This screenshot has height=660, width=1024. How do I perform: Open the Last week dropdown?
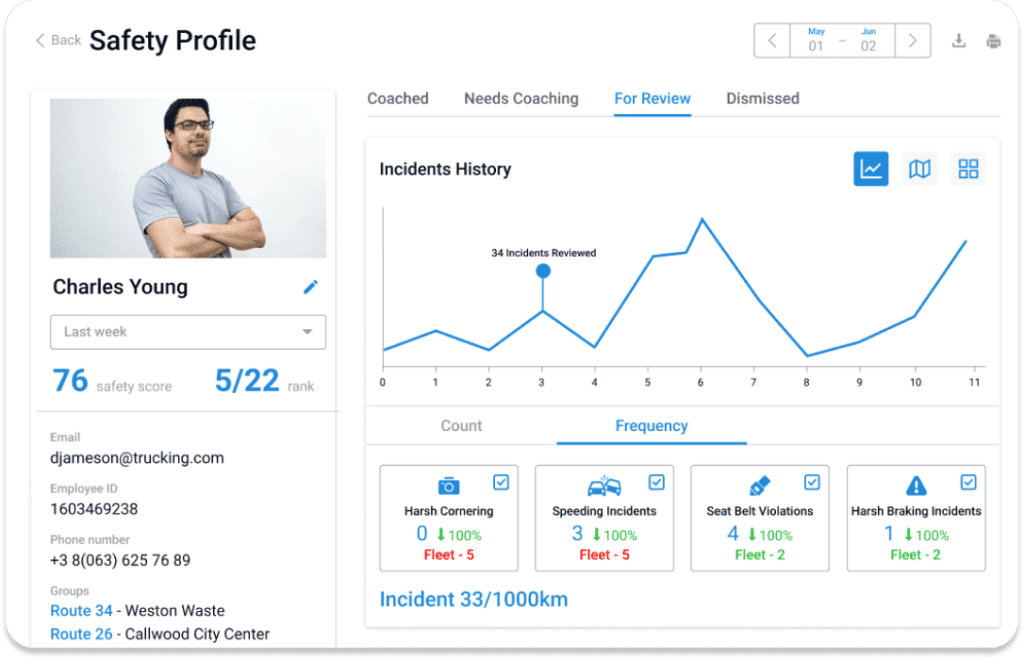click(188, 332)
